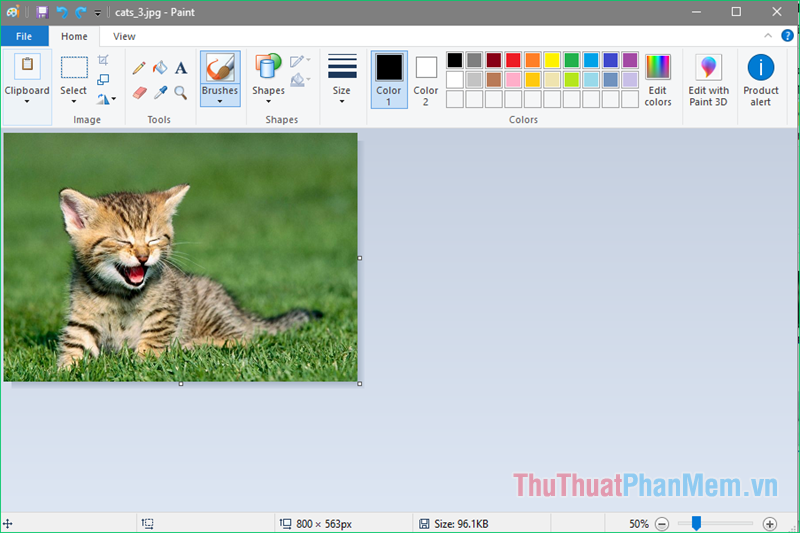Select the Eraser tool
The image size is (800, 533).
tap(139, 92)
